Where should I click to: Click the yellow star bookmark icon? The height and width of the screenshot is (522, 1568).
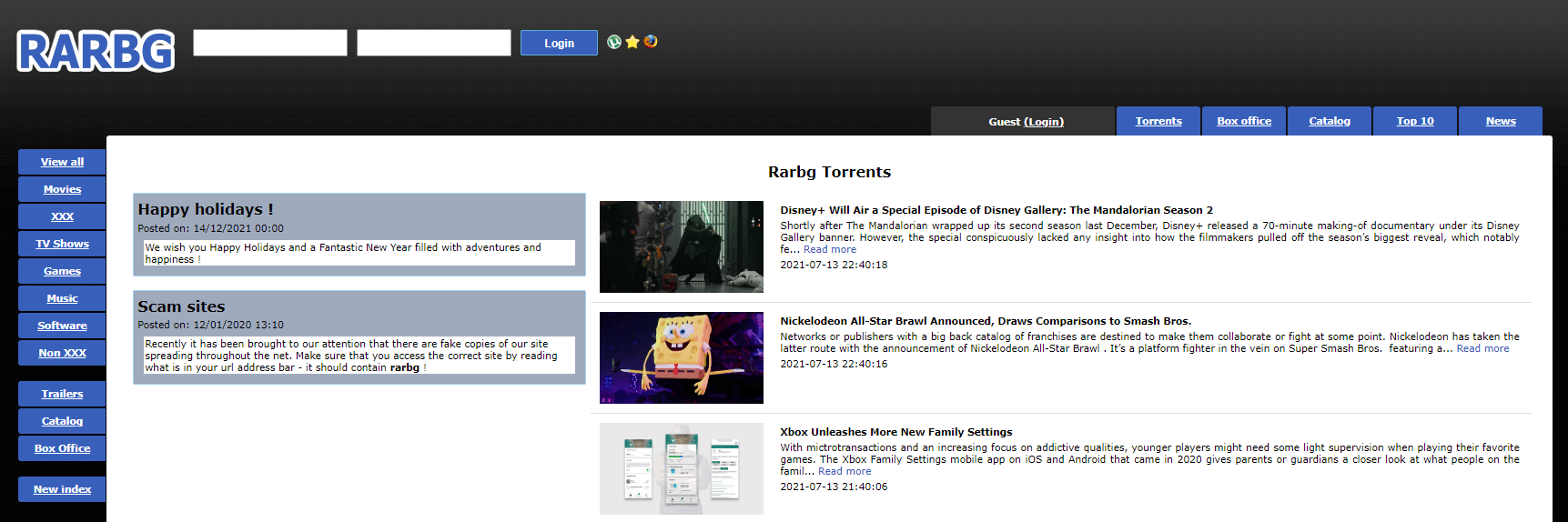[x=632, y=42]
